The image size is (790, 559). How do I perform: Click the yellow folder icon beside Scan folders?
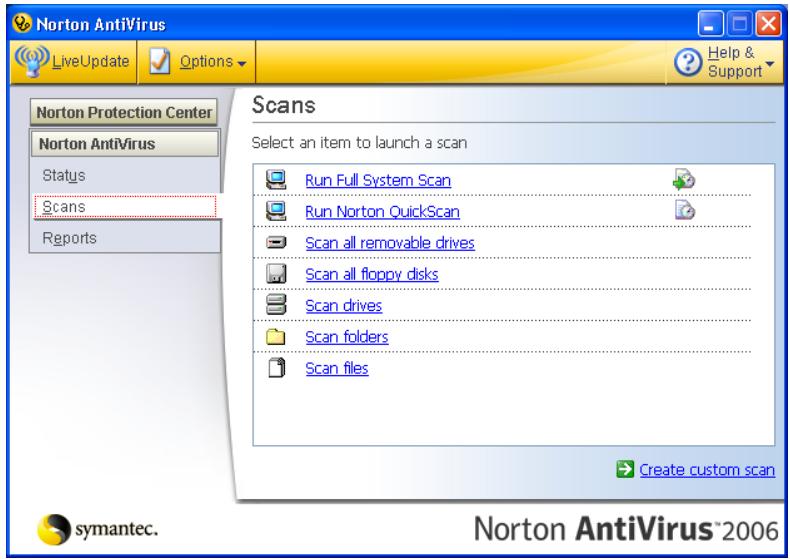tap(276, 336)
